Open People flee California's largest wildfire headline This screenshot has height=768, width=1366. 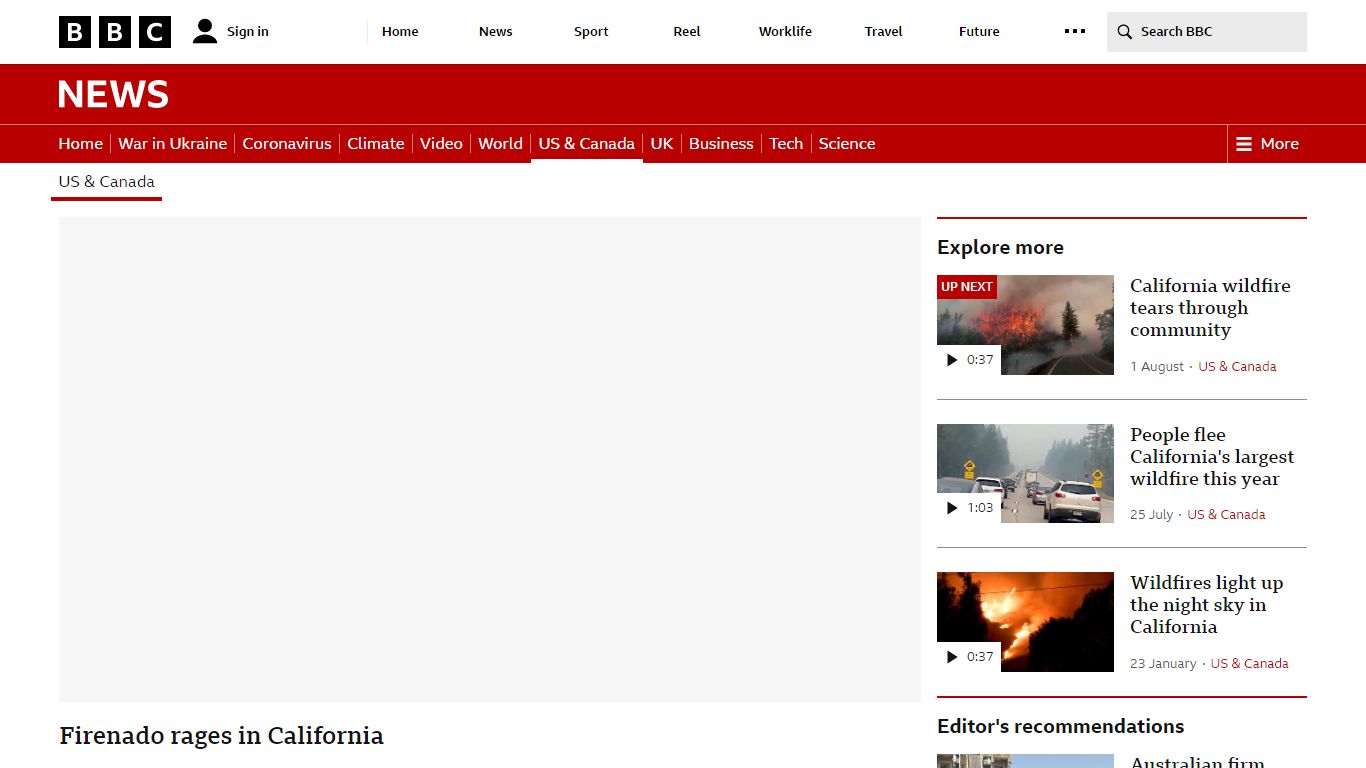tap(1212, 457)
